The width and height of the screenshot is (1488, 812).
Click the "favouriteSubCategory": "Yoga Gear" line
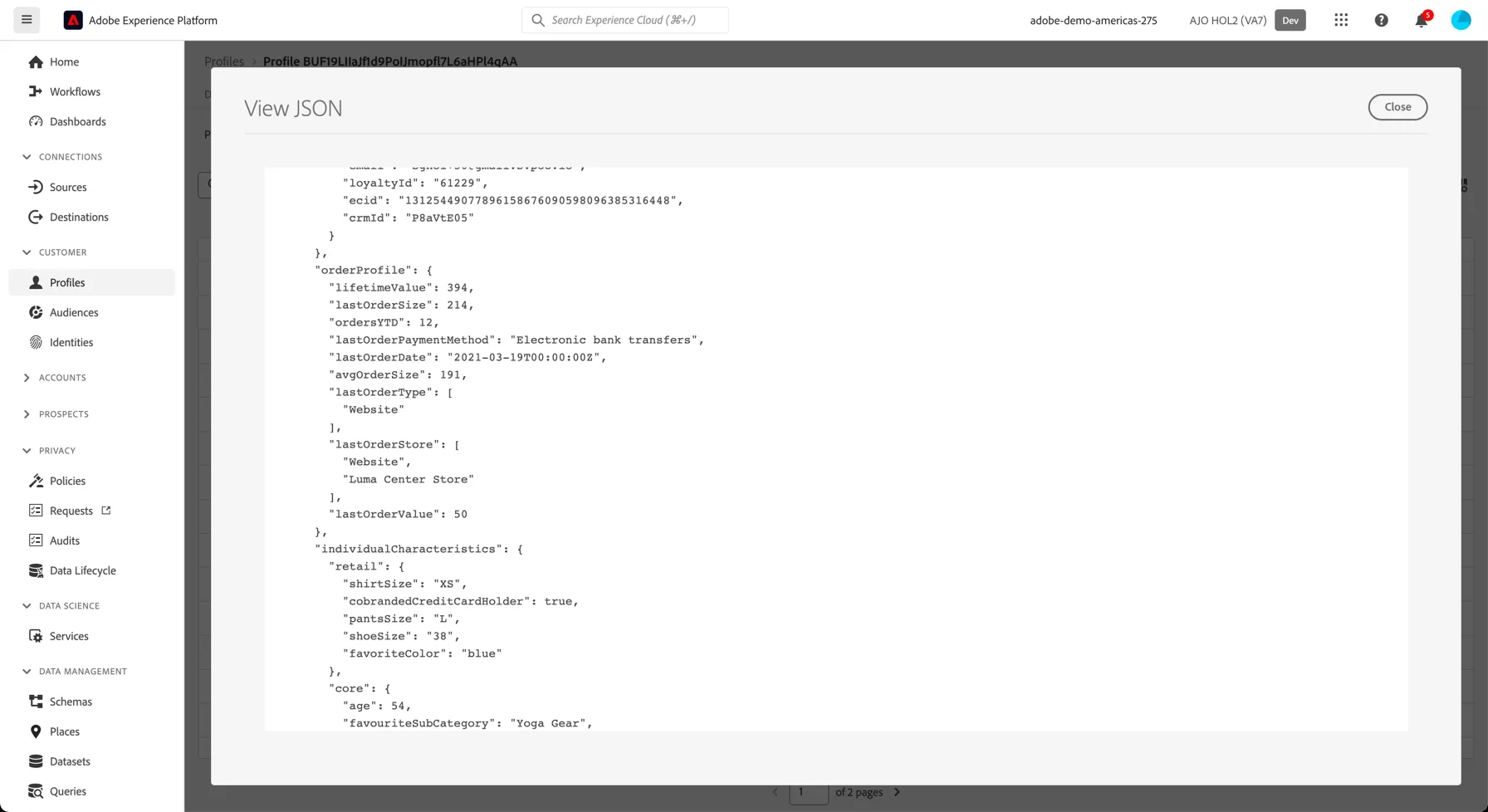point(468,723)
